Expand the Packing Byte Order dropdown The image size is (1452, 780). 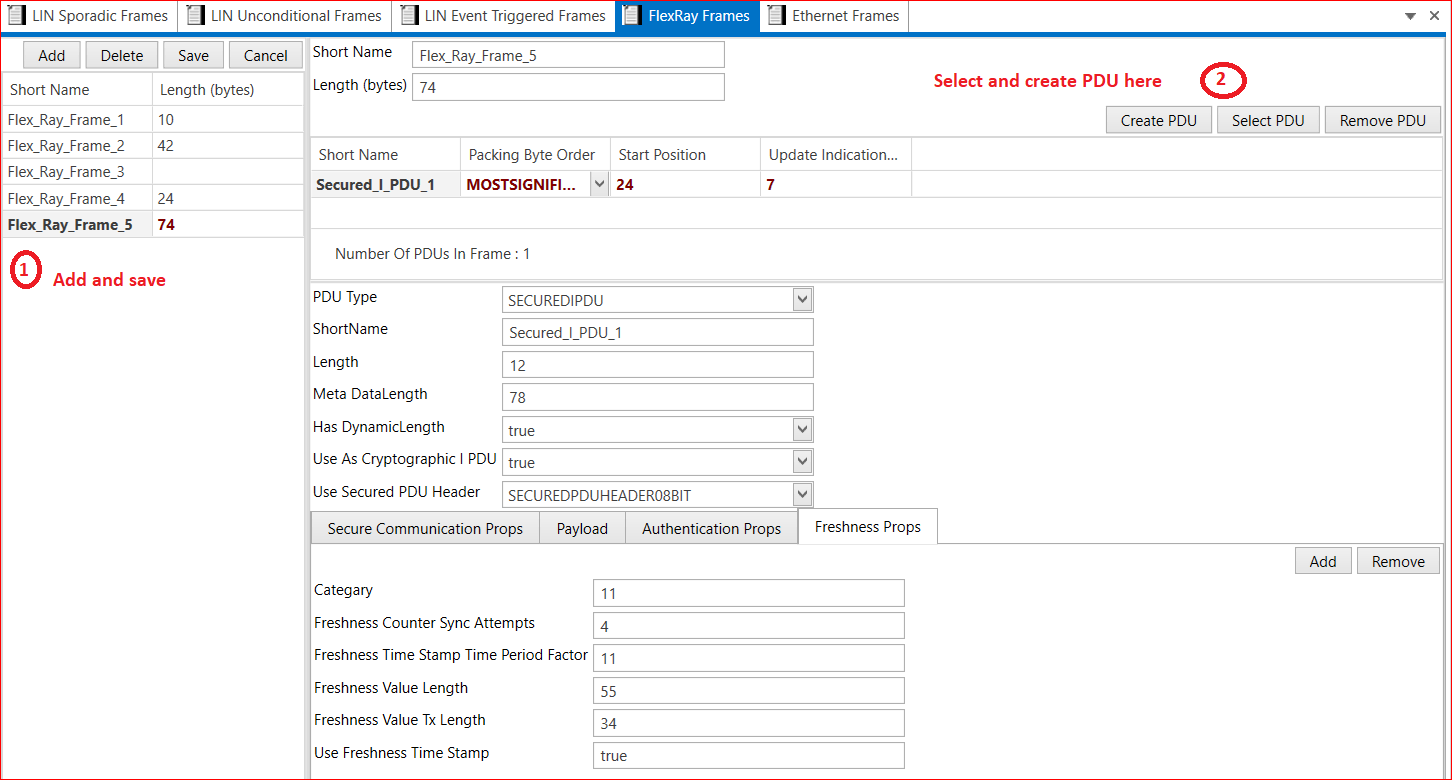tap(599, 184)
